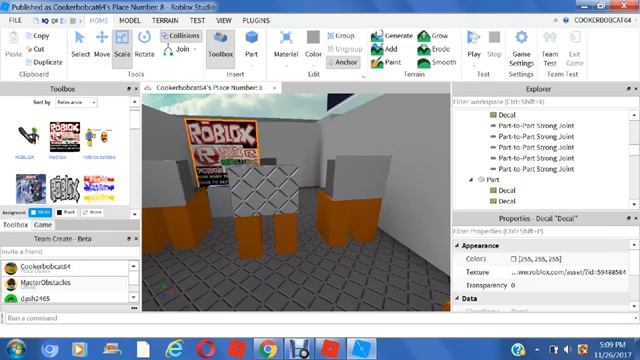Viewport: 640px width, 360px height.
Task: Switch to the TEST ribbon tab
Action: [197, 20]
